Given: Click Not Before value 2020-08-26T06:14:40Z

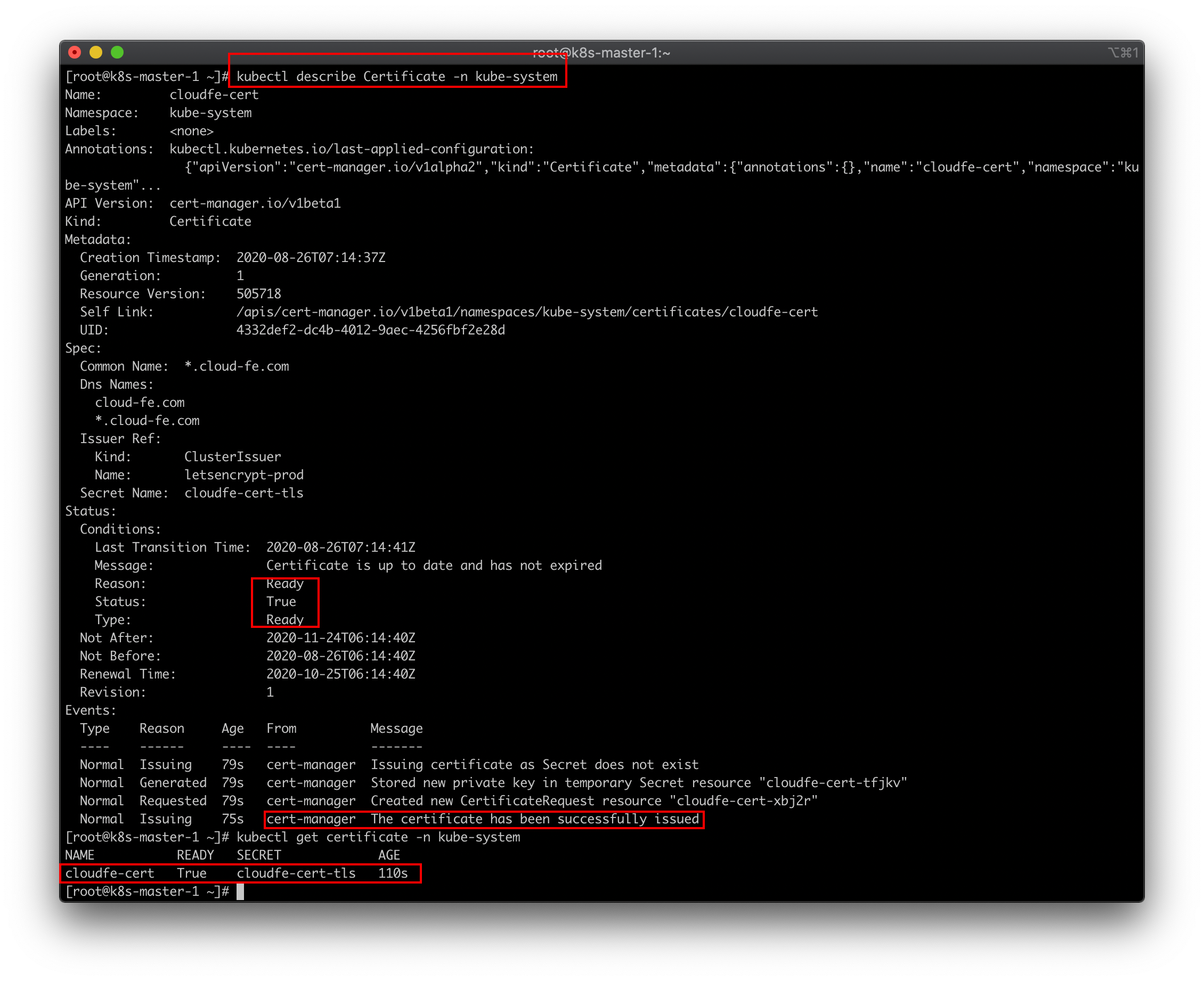Looking at the screenshot, I should coord(340,656).
